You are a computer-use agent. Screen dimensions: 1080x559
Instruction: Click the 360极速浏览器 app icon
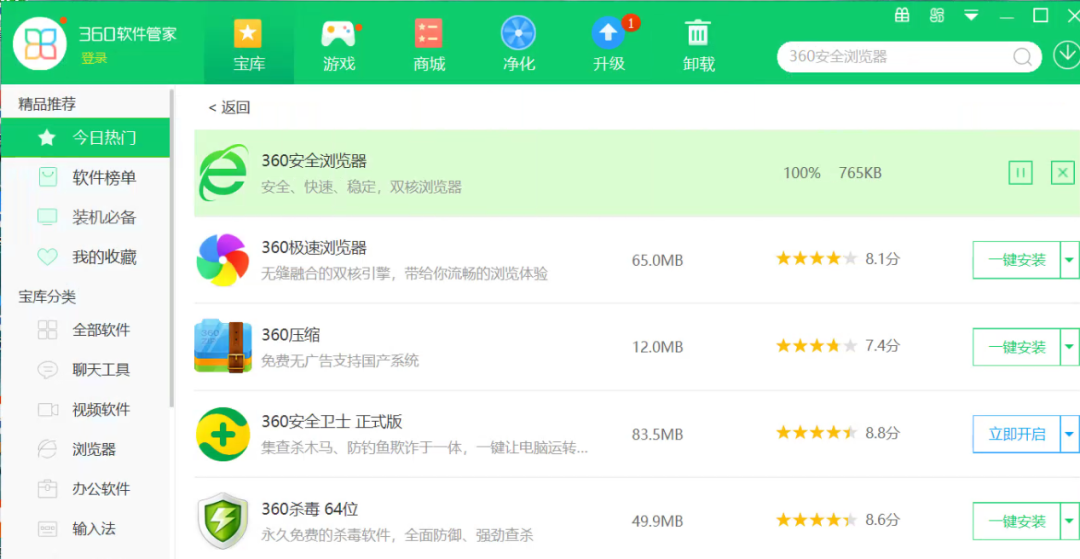click(222, 260)
